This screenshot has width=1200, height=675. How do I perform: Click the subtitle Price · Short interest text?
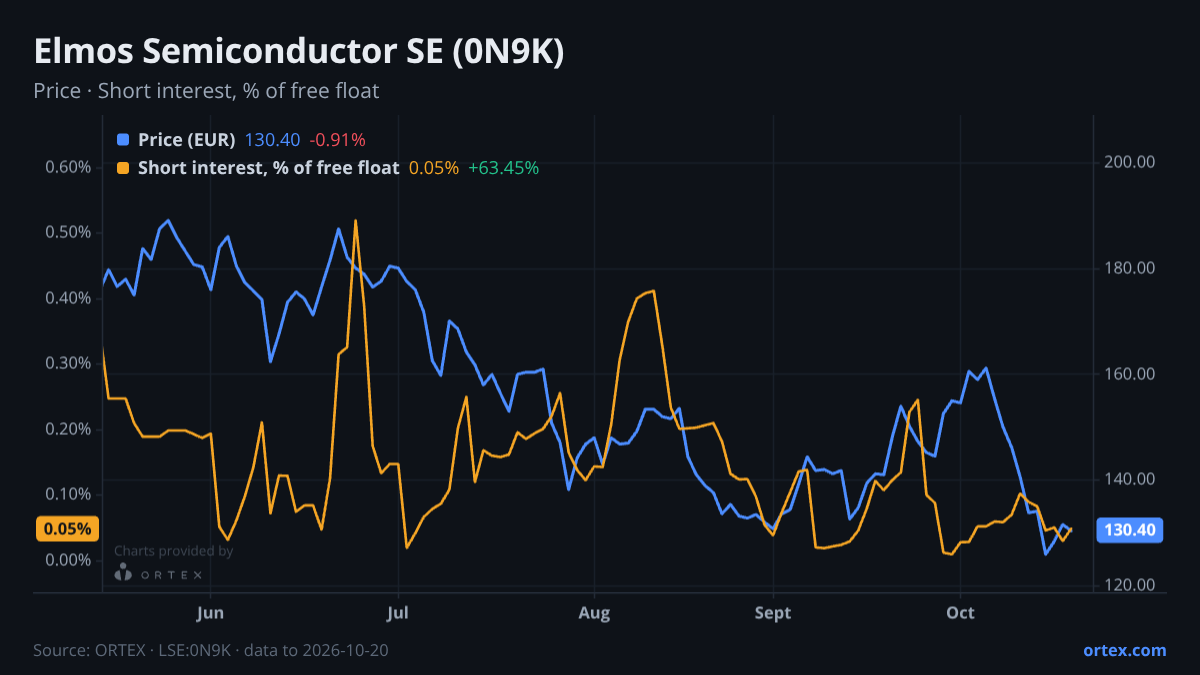tap(206, 91)
